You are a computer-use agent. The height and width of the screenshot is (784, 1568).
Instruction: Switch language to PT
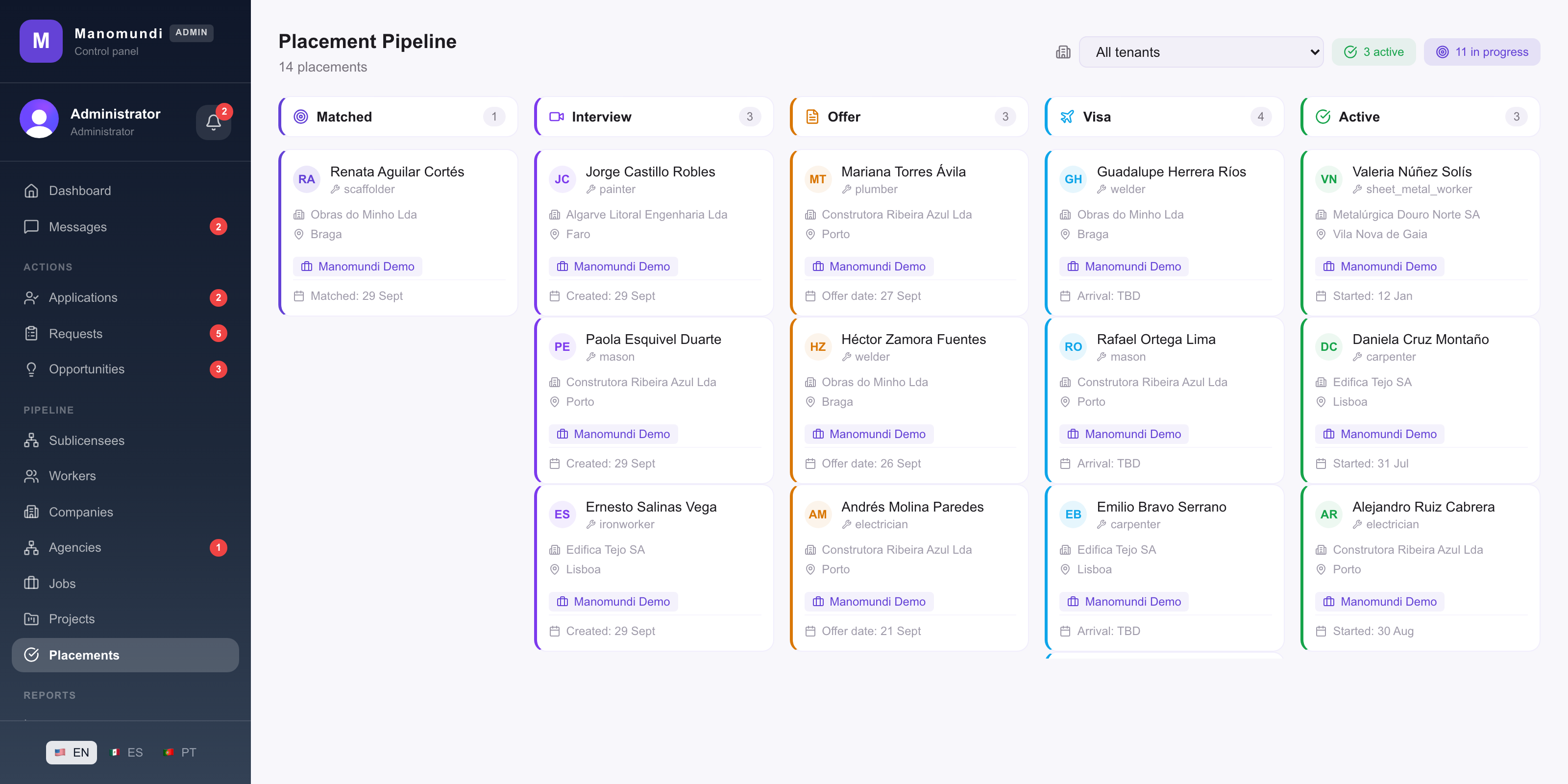(179, 753)
